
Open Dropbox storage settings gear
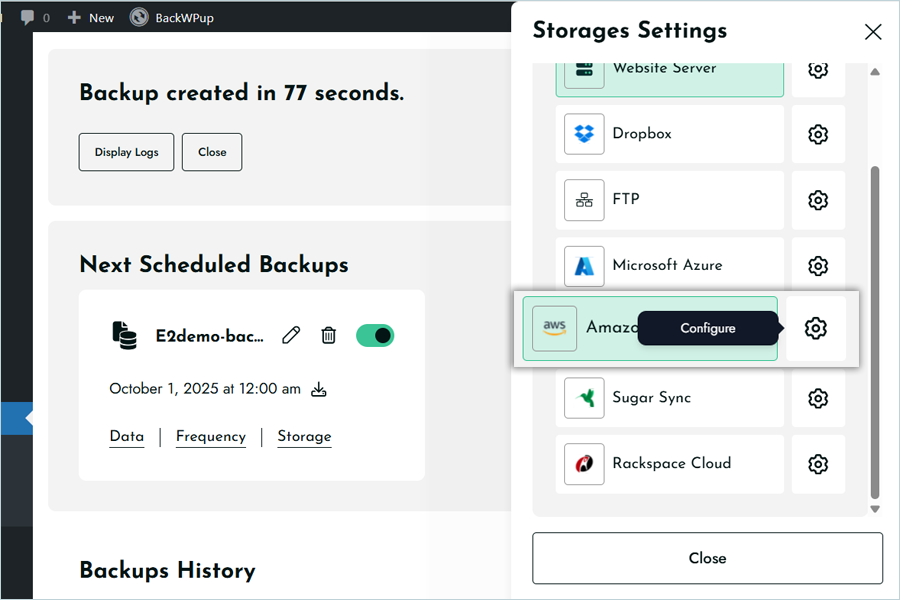[x=818, y=134]
